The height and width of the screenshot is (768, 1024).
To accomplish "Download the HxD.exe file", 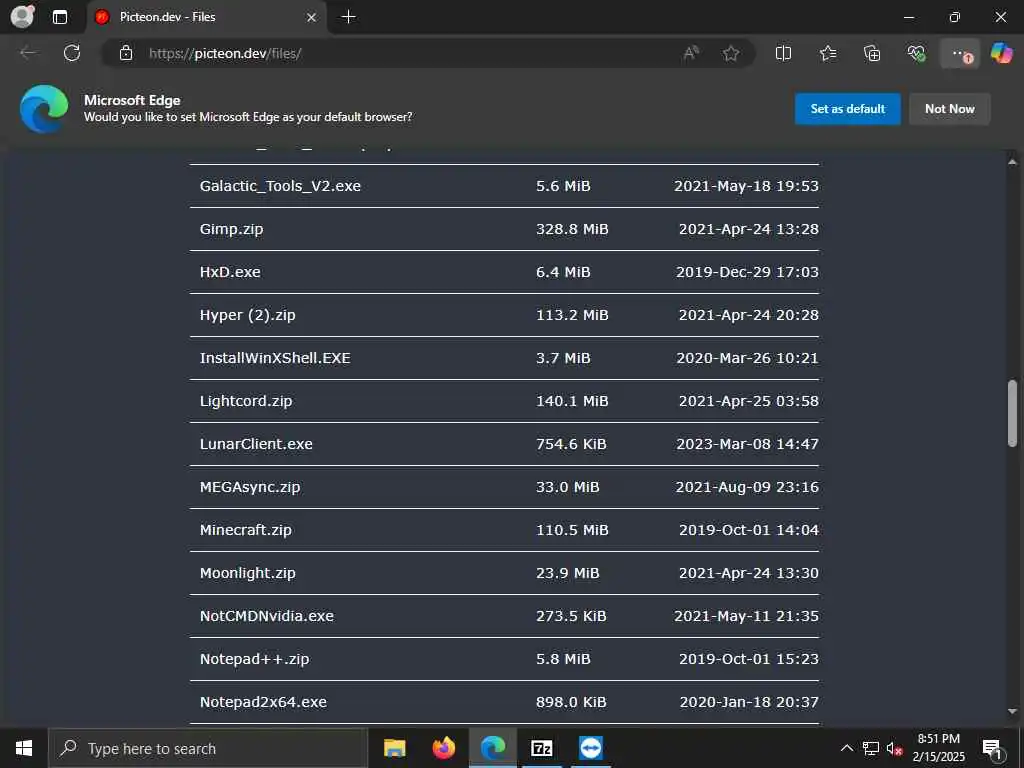I will tap(230, 272).
